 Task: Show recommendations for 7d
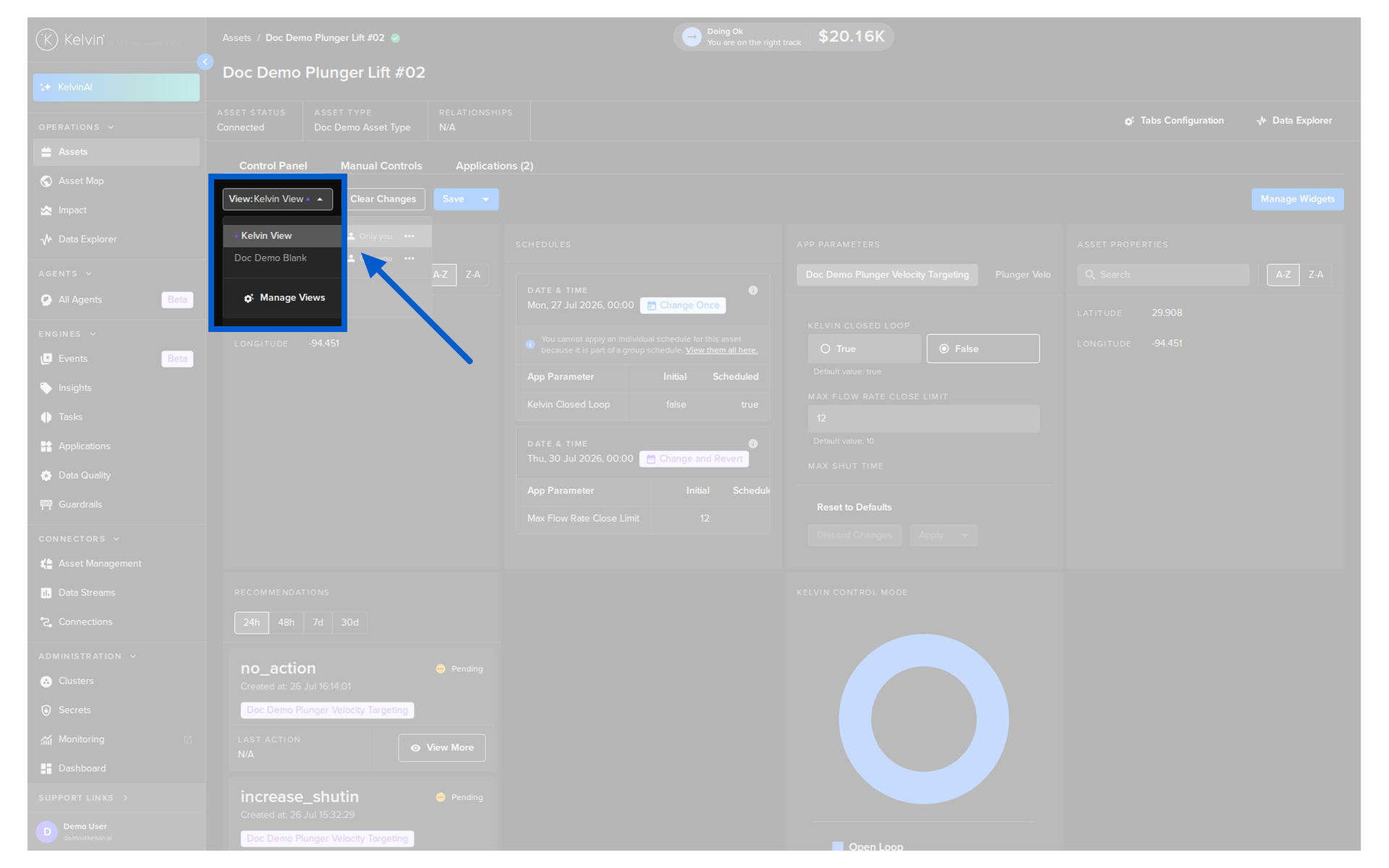[x=318, y=623]
